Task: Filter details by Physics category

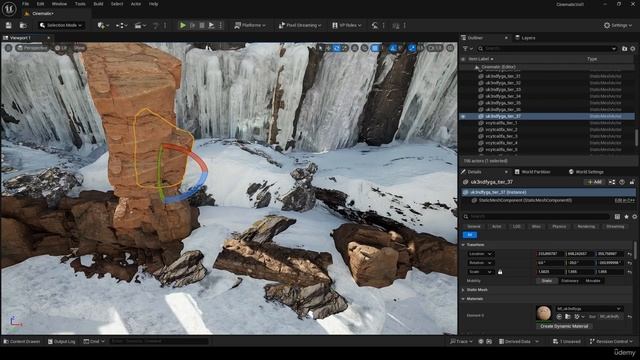Action: click(559, 227)
